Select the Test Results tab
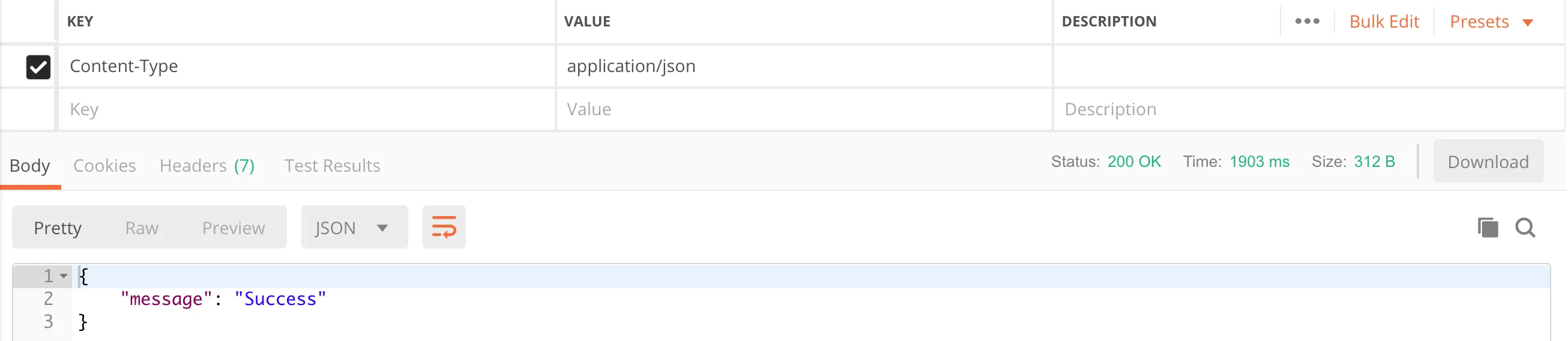Image resolution: width=1568 pixels, height=341 pixels. coord(332,166)
